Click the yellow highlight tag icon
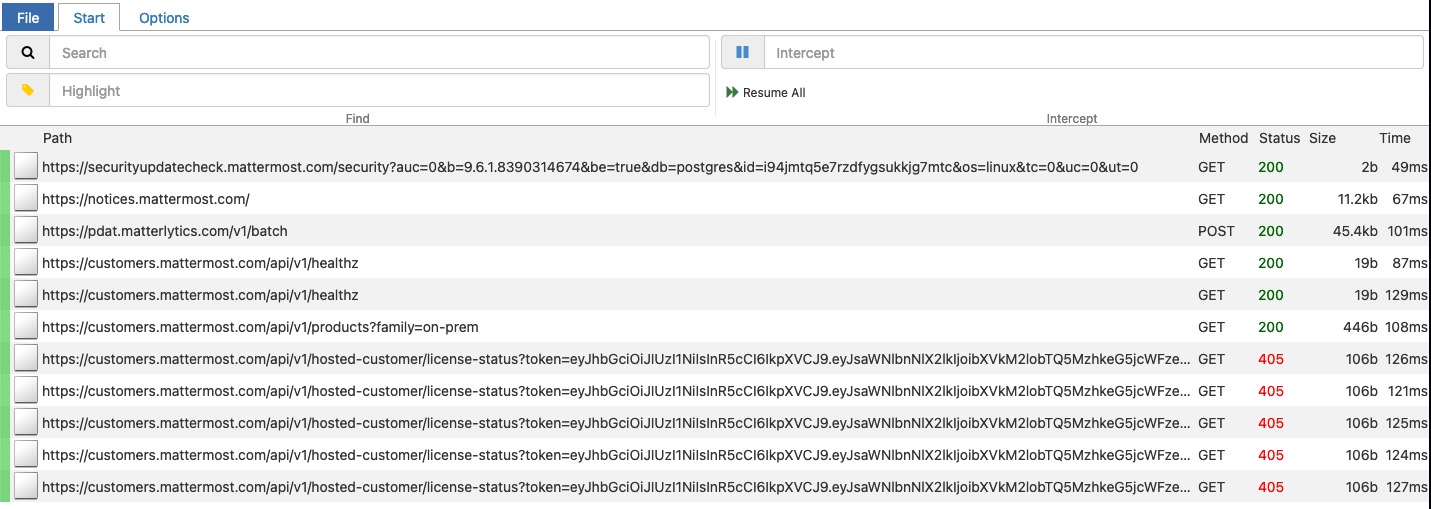Viewport: 1431px width, 509px height. (28, 91)
